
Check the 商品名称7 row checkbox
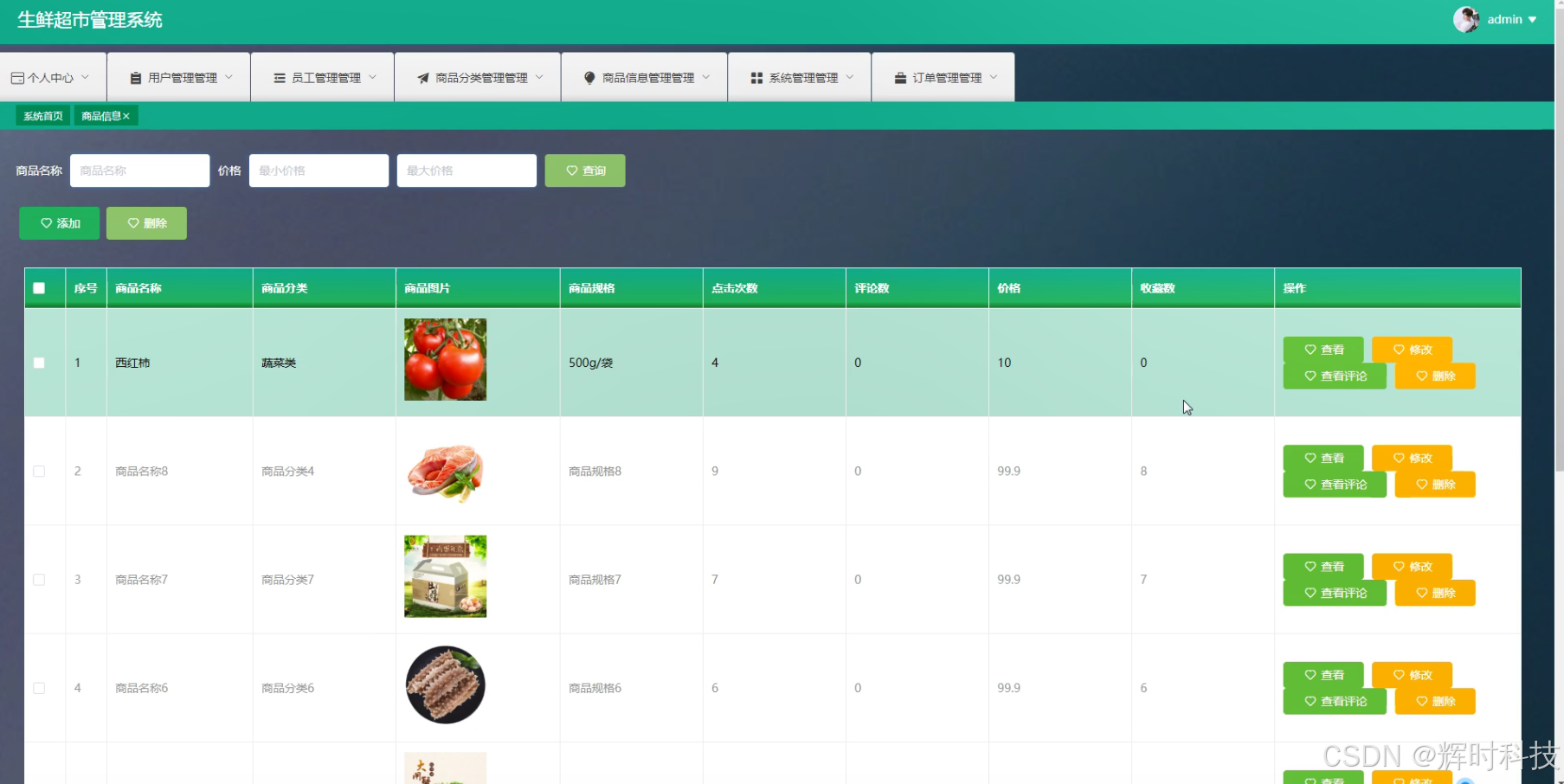point(39,580)
